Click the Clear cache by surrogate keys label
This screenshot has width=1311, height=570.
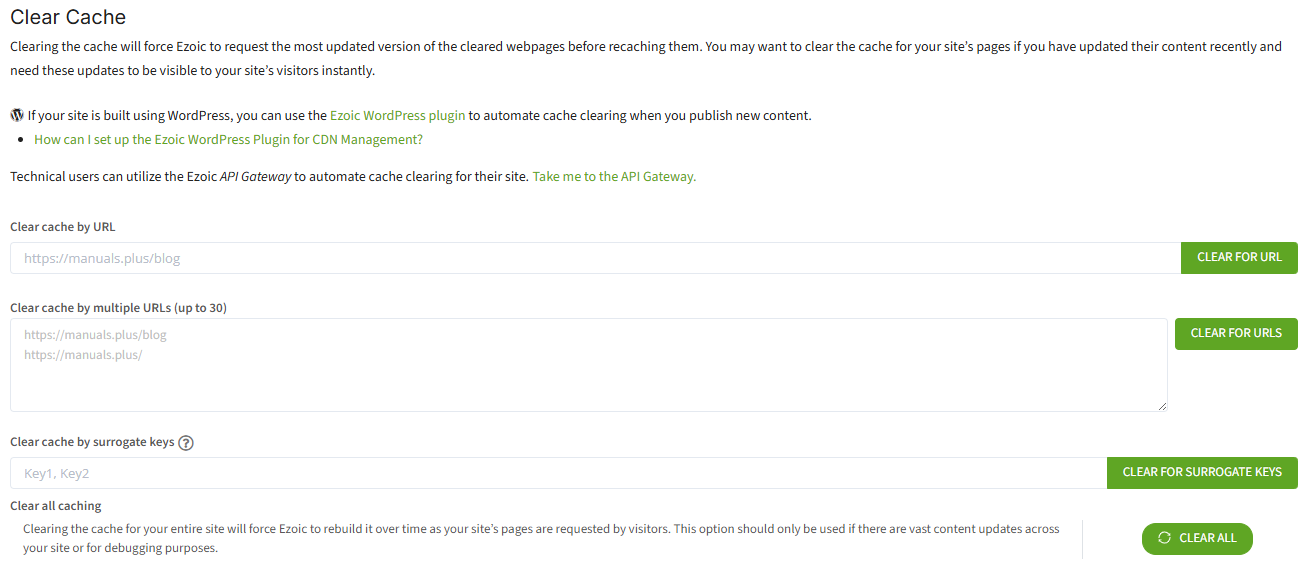pyautogui.click(x=92, y=442)
